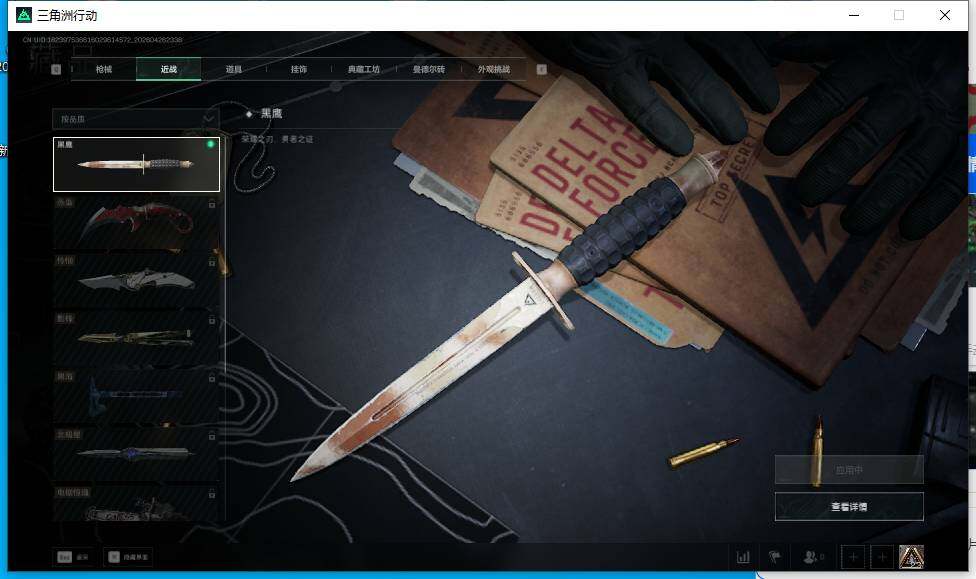Click the previous-tab Q key icon
The width and height of the screenshot is (976, 579).
[x=56, y=69]
